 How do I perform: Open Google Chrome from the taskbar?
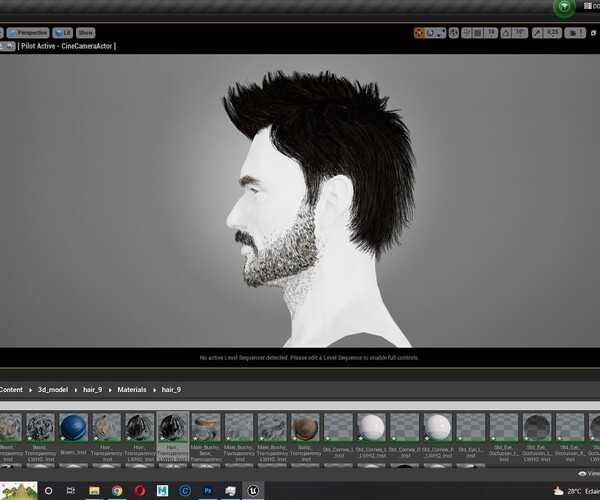click(x=117, y=491)
